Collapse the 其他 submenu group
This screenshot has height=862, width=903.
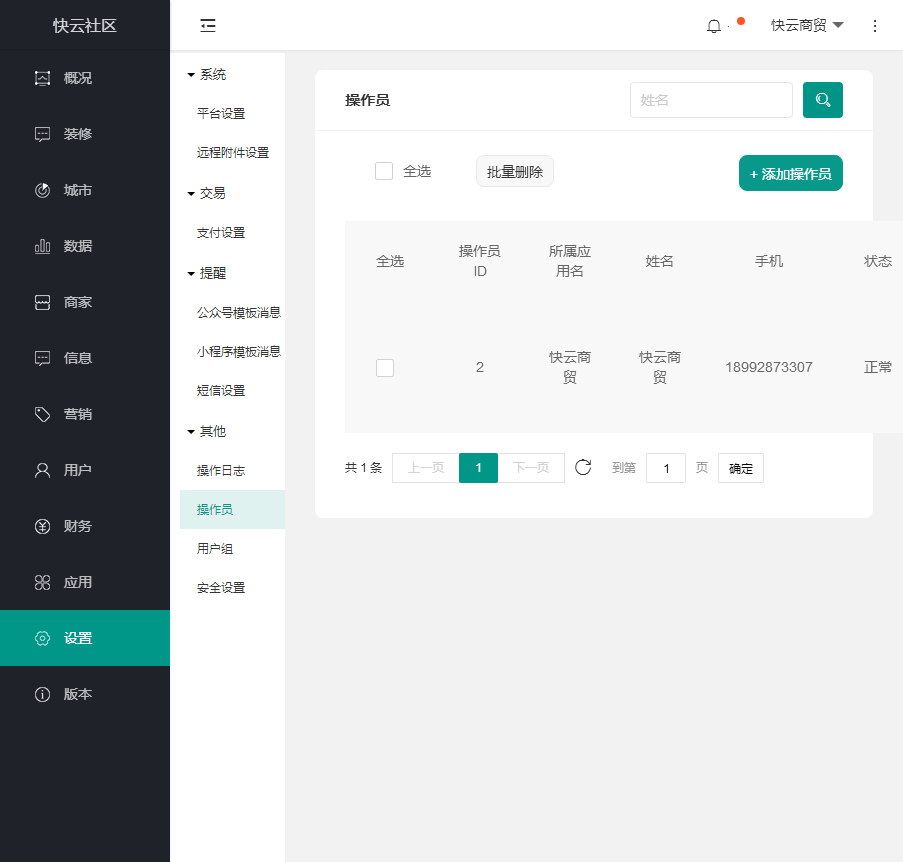207,431
